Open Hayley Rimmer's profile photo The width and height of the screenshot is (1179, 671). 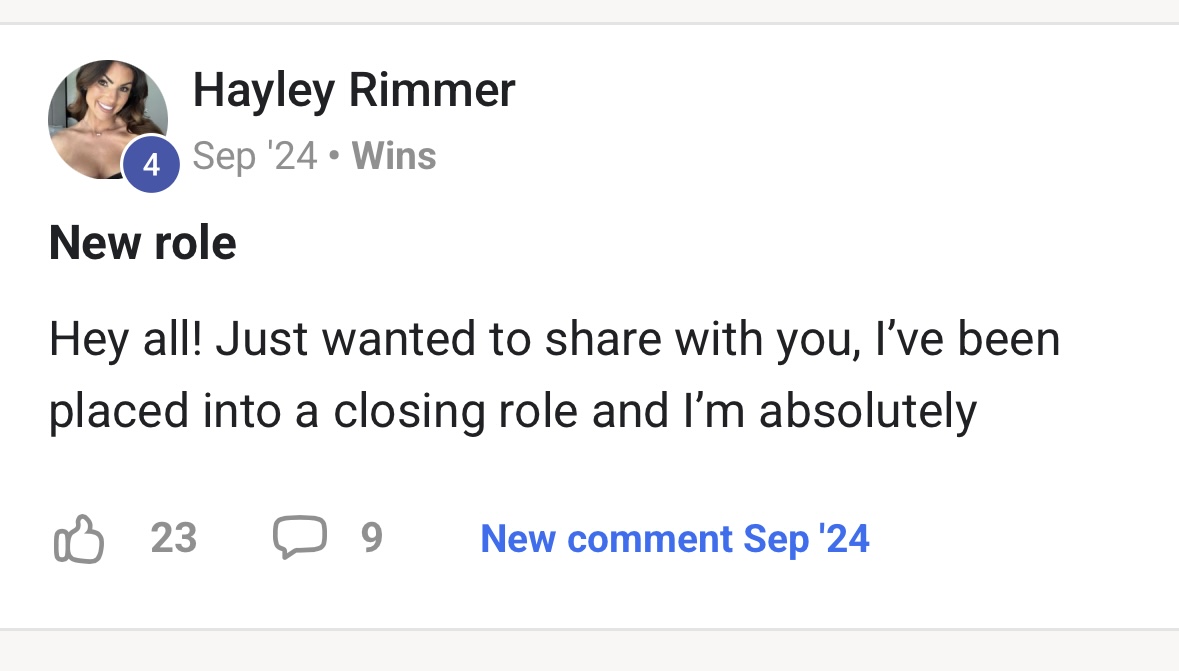pos(105,115)
